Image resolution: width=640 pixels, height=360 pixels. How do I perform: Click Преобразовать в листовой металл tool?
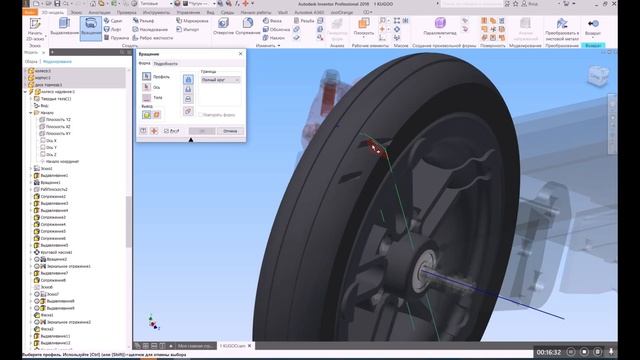tap(562, 29)
